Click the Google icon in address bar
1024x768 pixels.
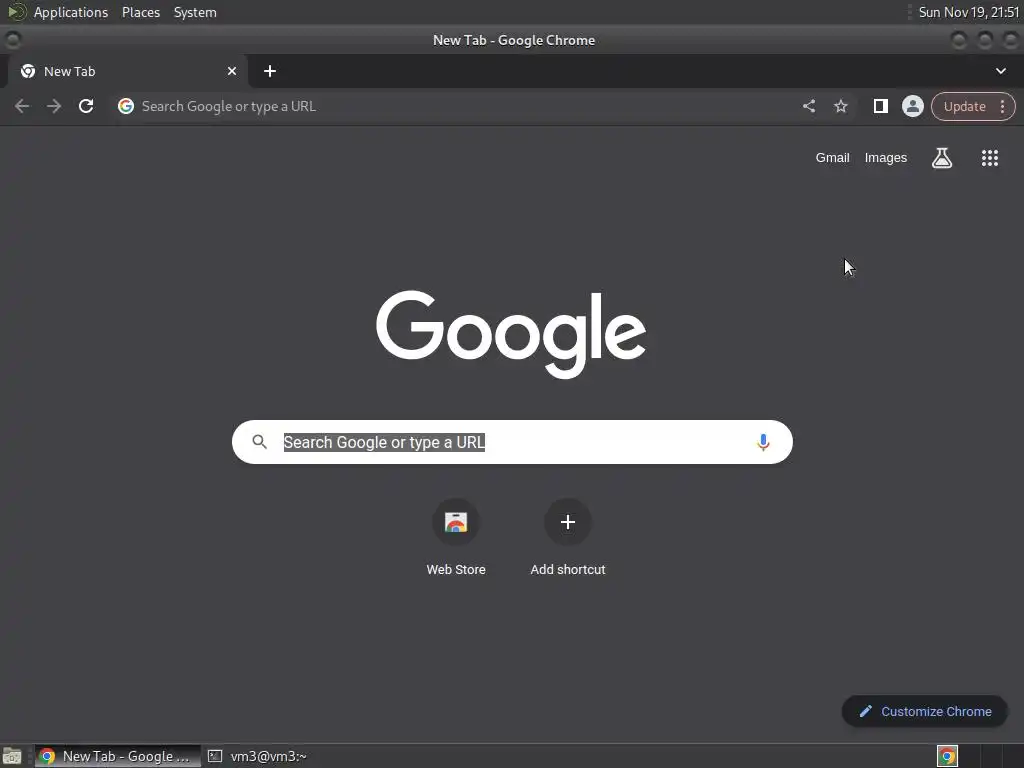click(x=126, y=106)
